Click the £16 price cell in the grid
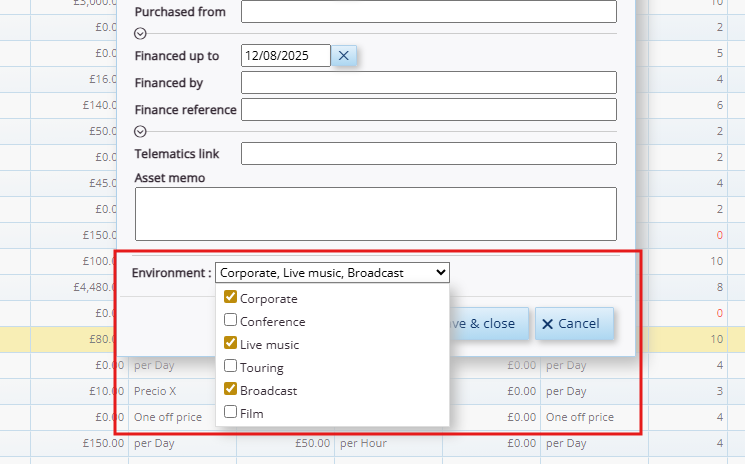The height and width of the screenshot is (464, 745). pyautogui.click(x=74, y=79)
